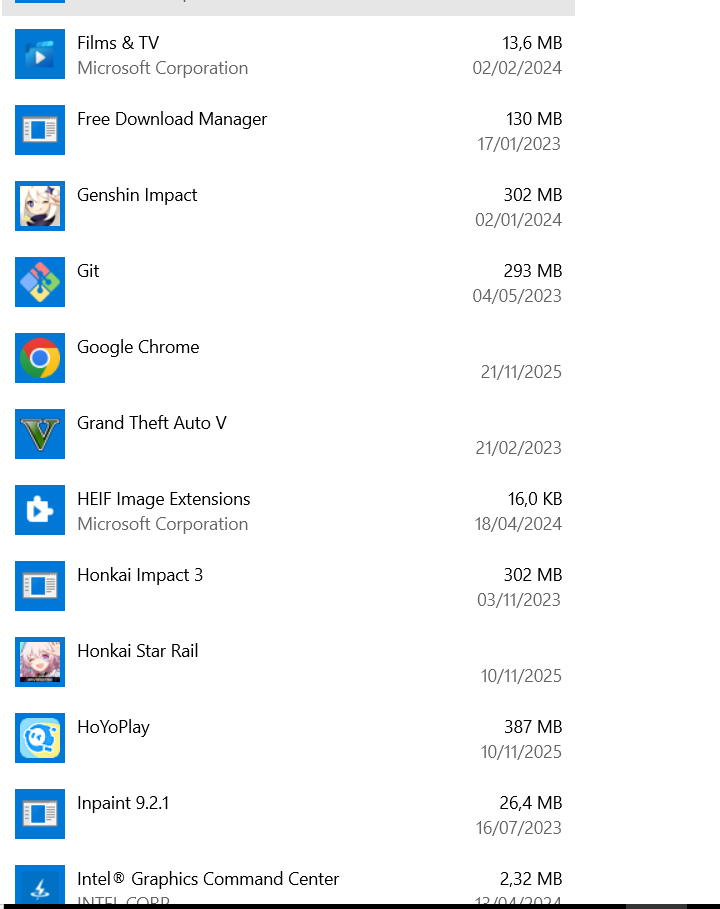Select the Inpaint 9.2.1 app name
Viewport: 720px width, 909px height.
[x=123, y=803]
